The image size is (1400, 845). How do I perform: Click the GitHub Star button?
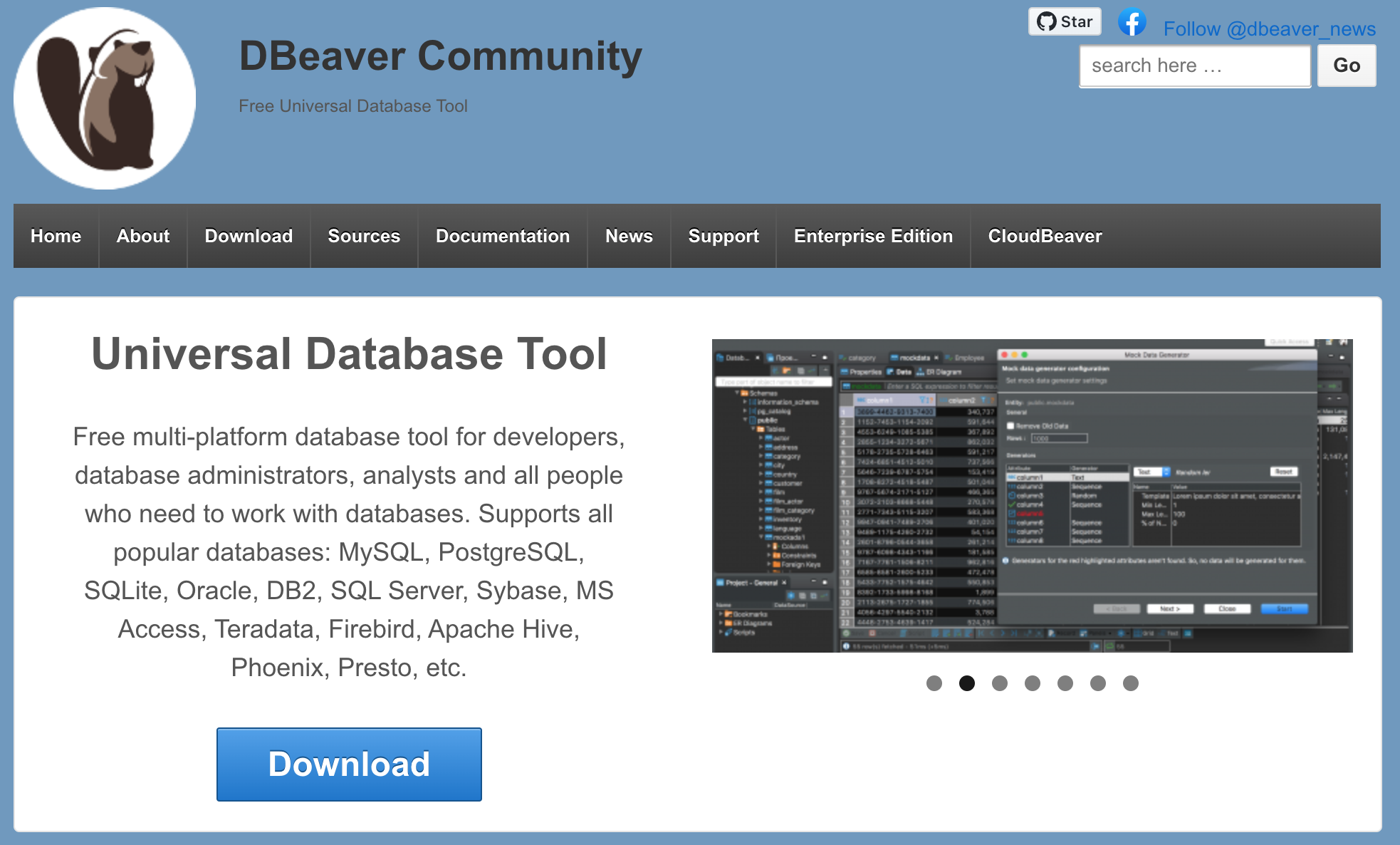coord(1065,21)
